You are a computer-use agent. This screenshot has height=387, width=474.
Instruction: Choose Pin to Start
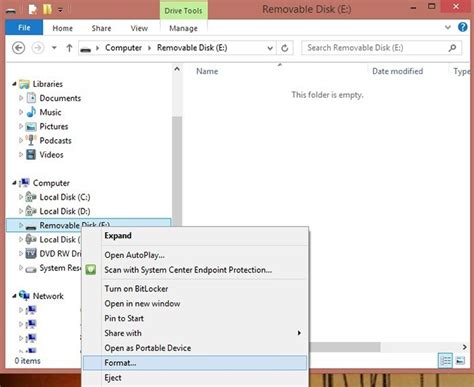pos(195,318)
